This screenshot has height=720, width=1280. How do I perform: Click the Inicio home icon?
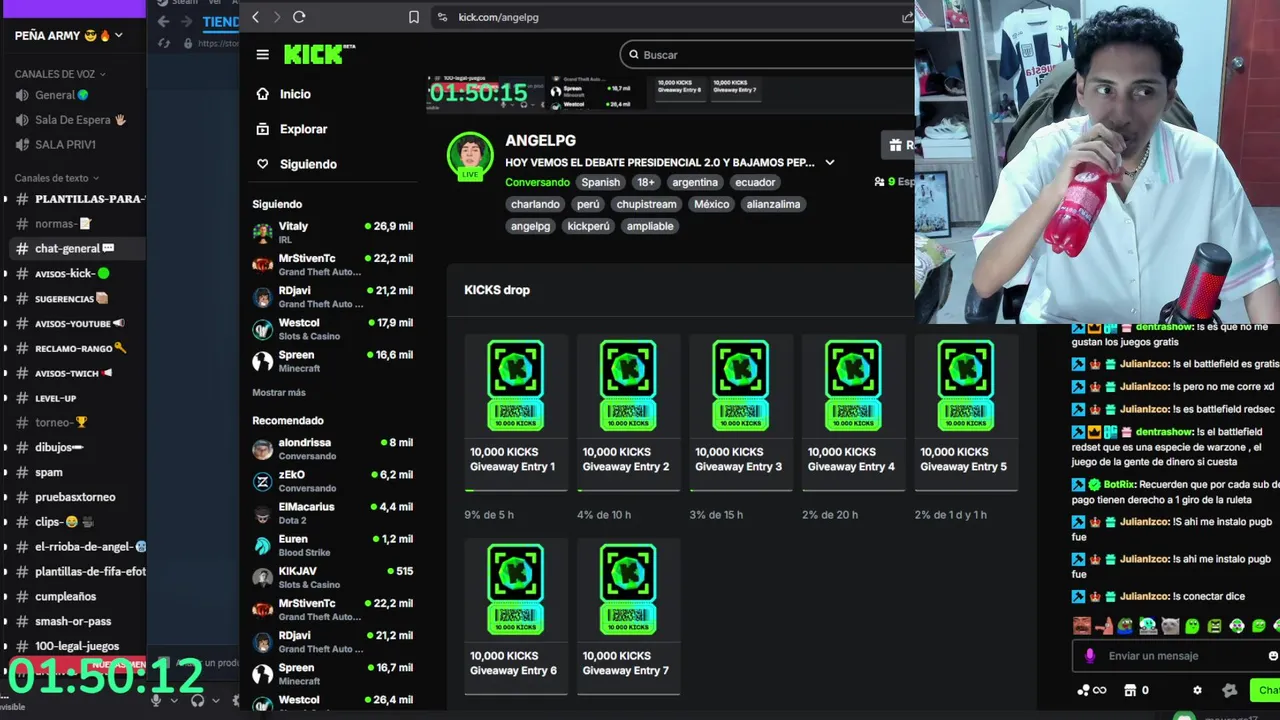point(262,94)
